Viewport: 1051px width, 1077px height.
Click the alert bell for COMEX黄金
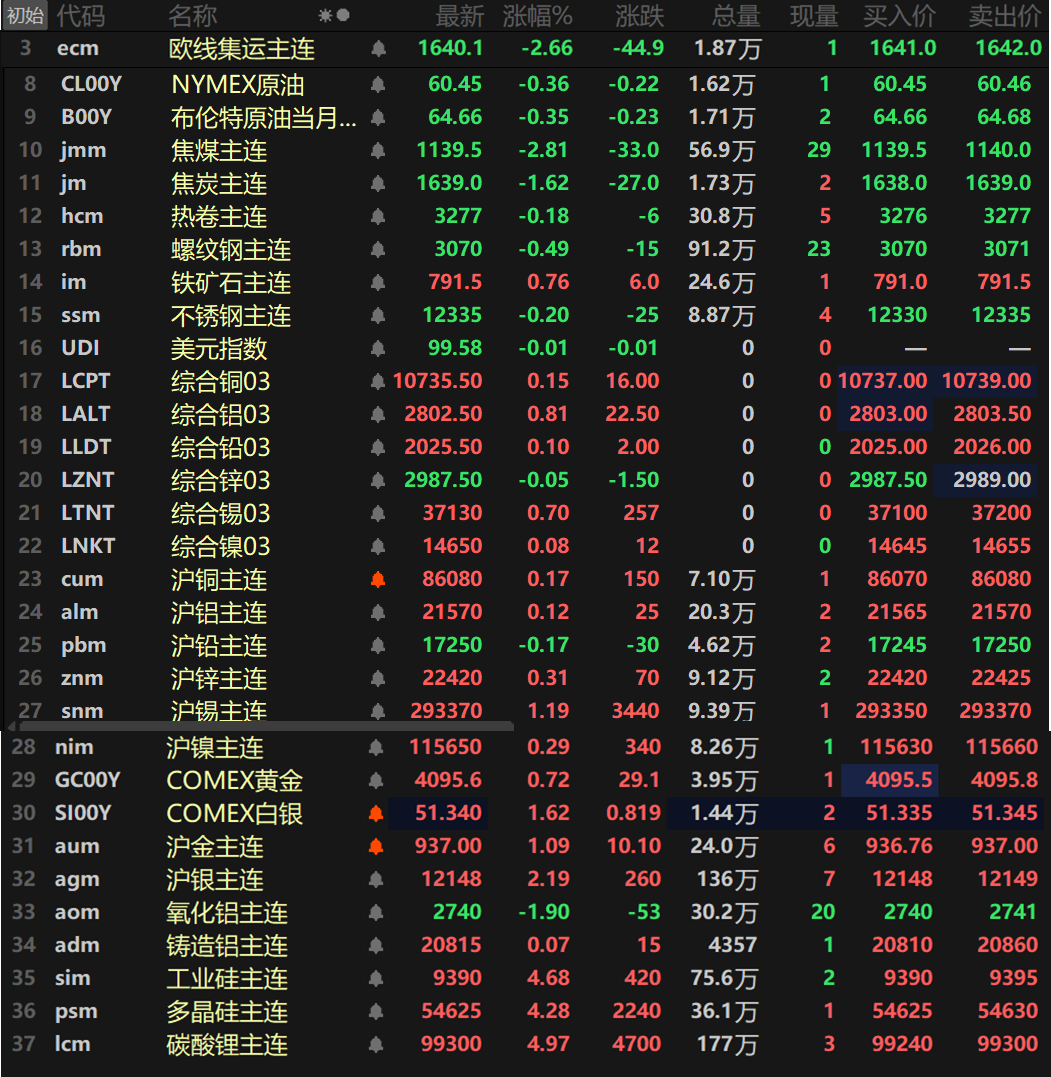pyautogui.click(x=376, y=780)
